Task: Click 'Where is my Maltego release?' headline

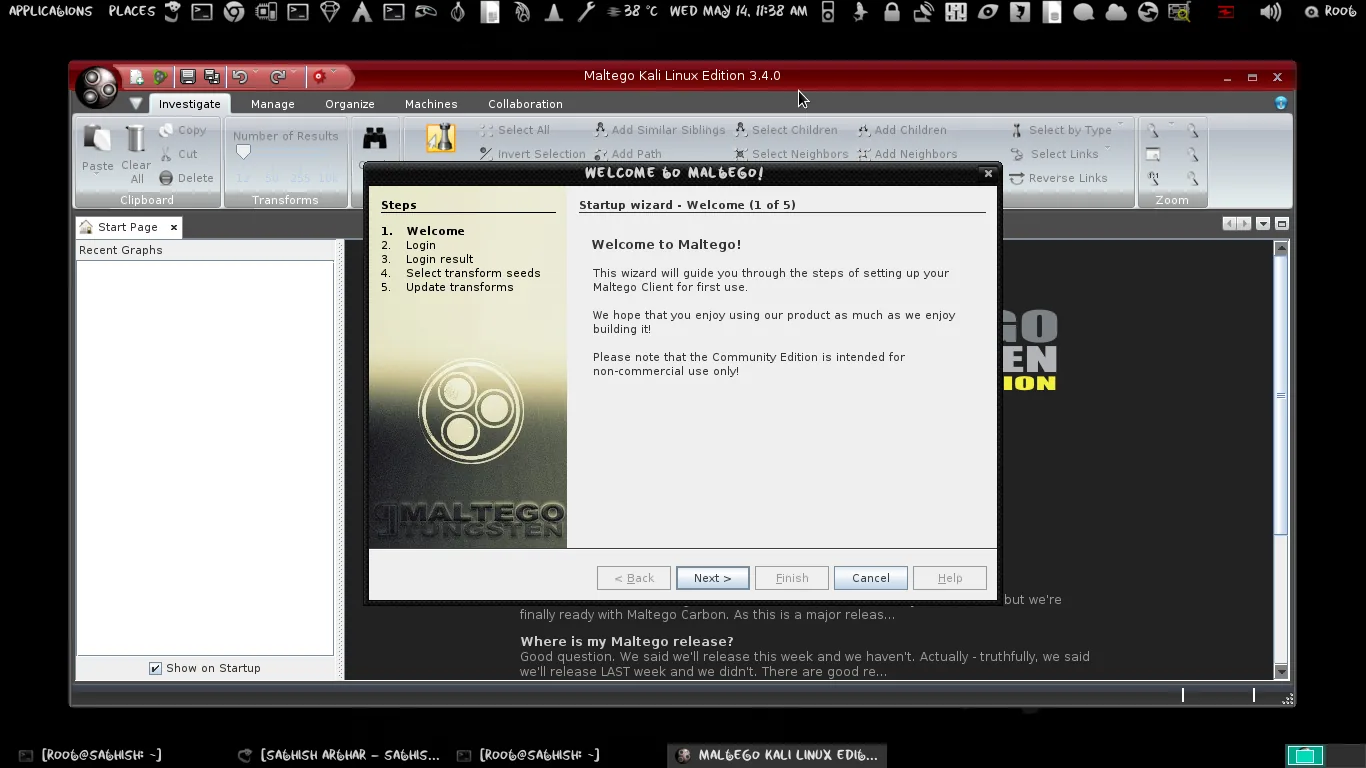Action: [626, 641]
